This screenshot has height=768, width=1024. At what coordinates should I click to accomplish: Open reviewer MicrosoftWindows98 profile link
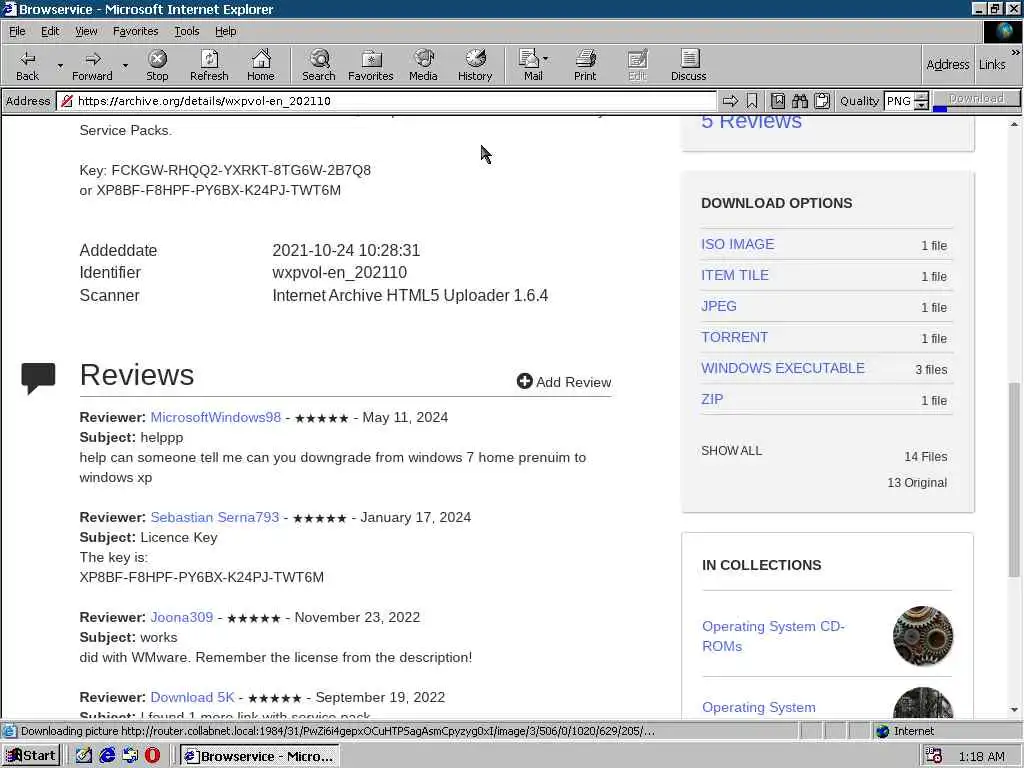(216, 417)
